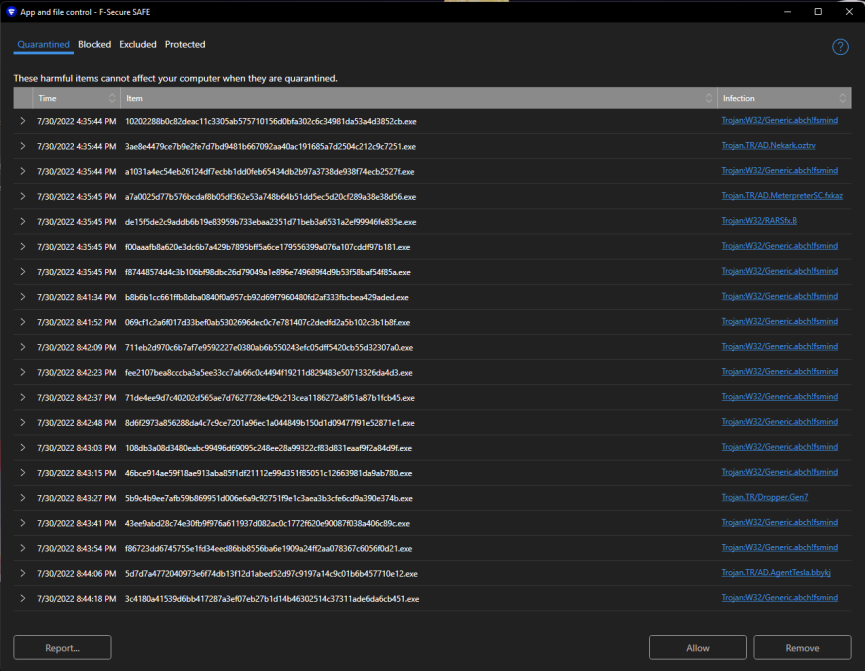Select timestamp 7/30/2022 8:43:41 PM
This screenshot has height=671, width=865.
[77, 524]
